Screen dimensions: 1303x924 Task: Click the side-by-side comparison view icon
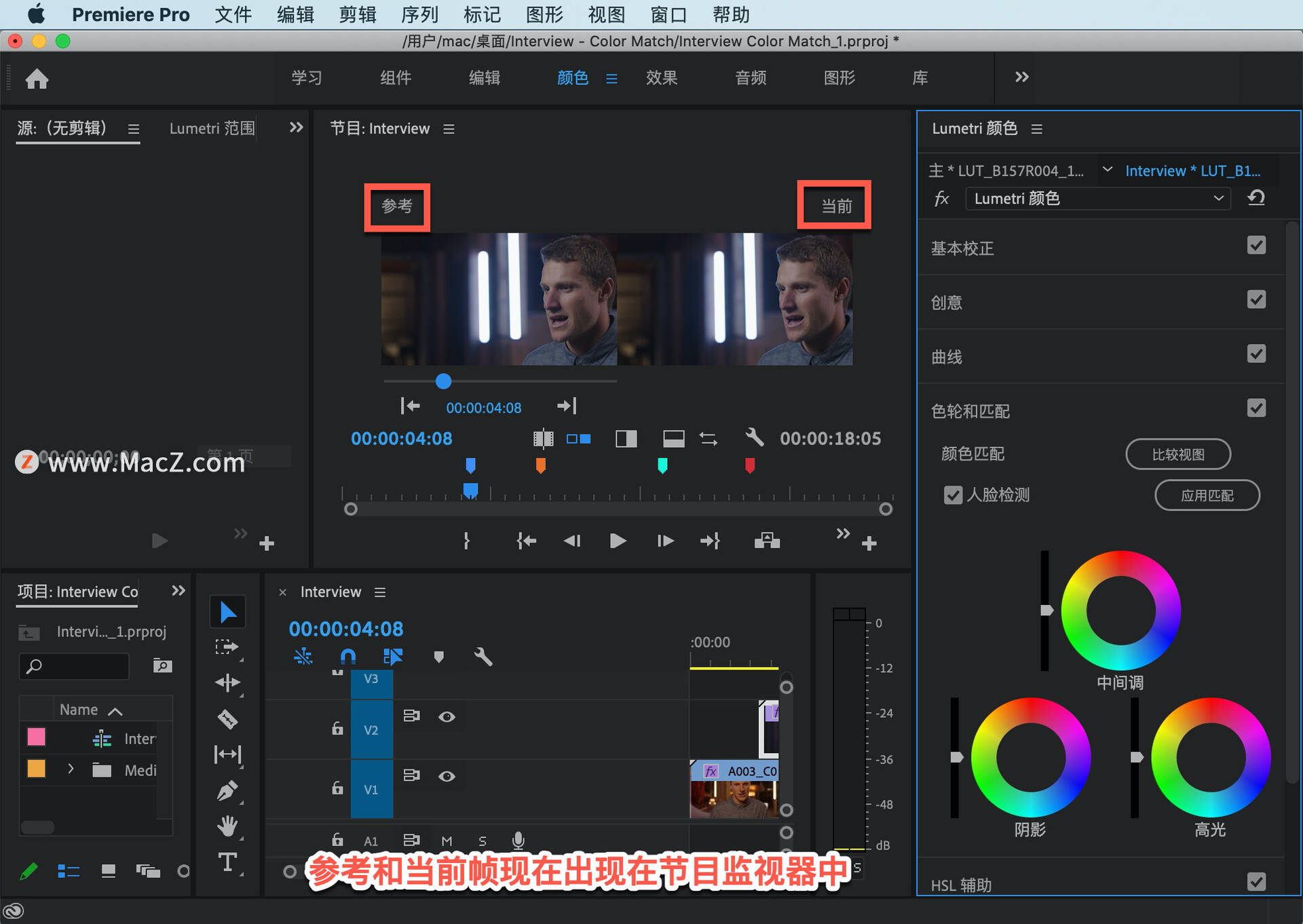579,439
